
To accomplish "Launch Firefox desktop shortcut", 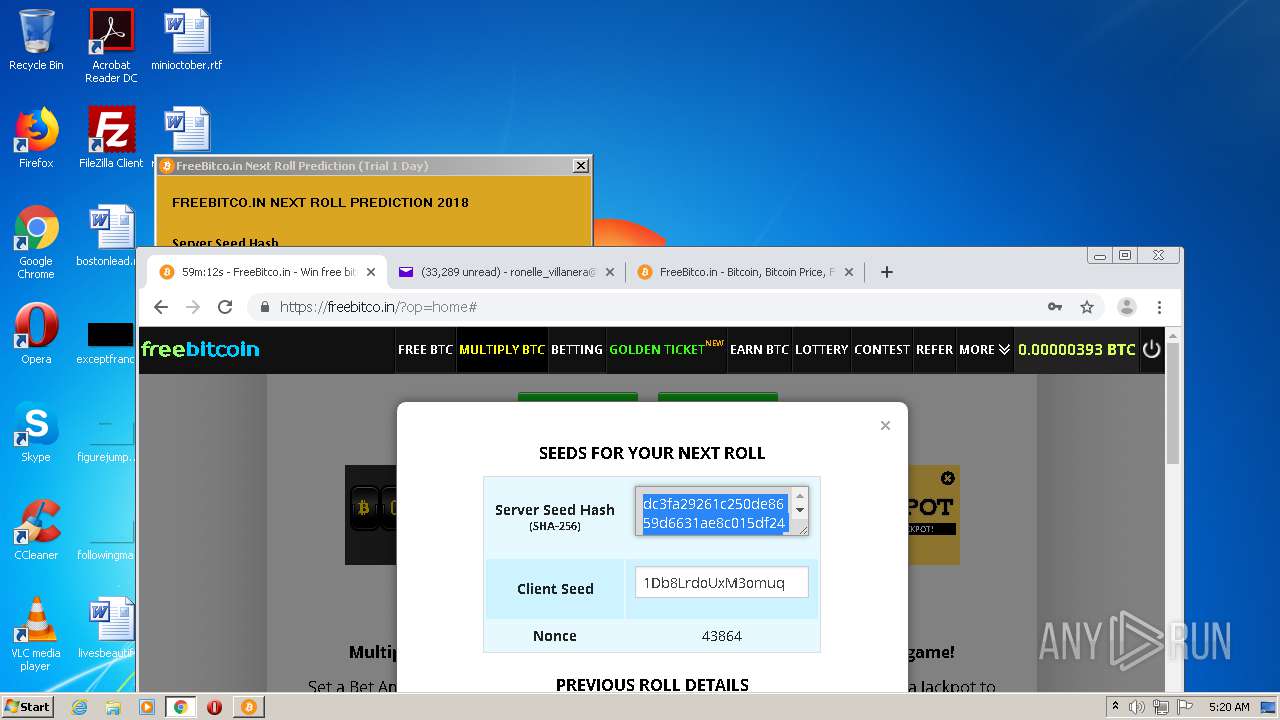I will click(x=36, y=138).
